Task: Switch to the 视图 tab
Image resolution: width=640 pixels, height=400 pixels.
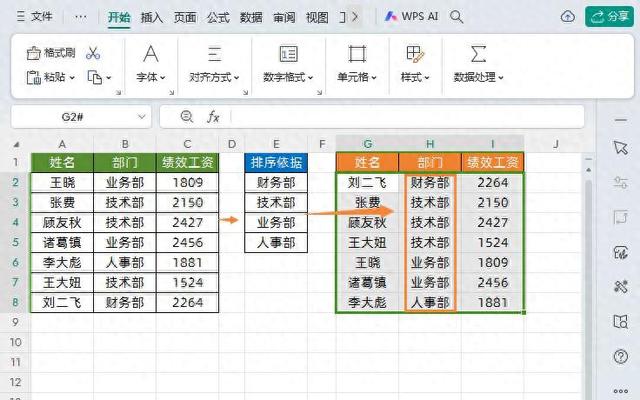Action: (317, 18)
